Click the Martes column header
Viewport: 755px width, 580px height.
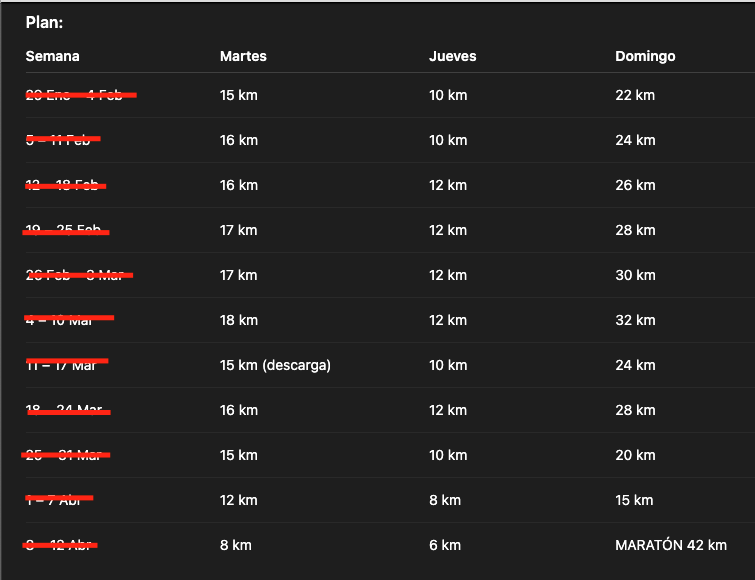[x=243, y=56]
